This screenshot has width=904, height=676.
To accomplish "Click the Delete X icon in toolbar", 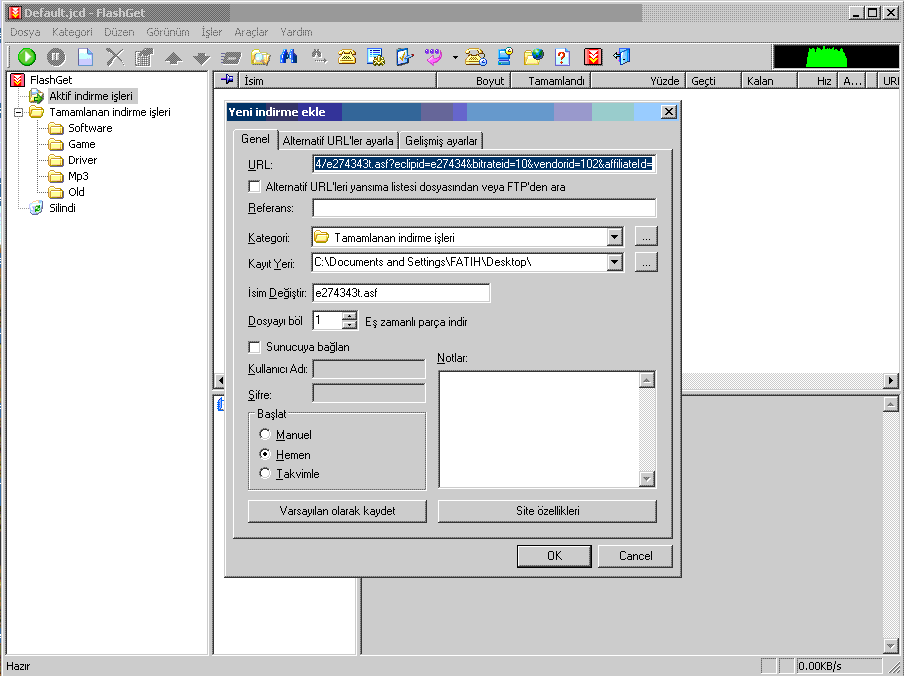I will [x=115, y=56].
